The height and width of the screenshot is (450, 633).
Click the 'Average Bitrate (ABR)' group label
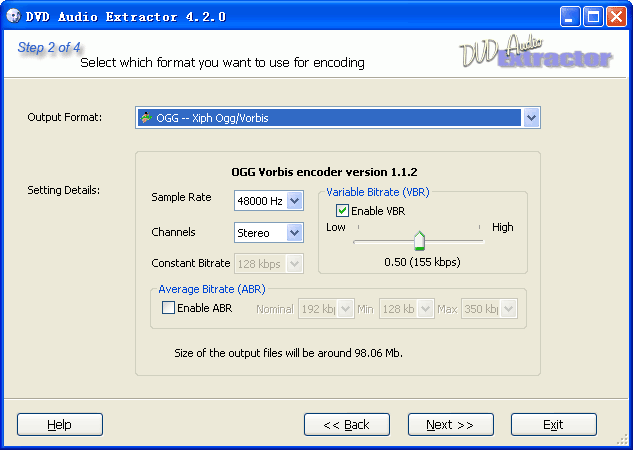click(212, 289)
